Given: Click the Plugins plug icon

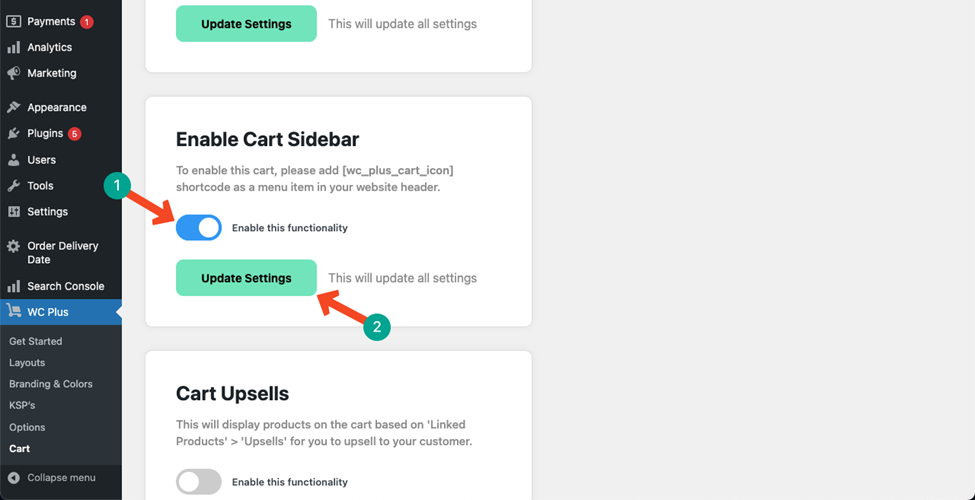Looking at the screenshot, I should pos(13,134).
